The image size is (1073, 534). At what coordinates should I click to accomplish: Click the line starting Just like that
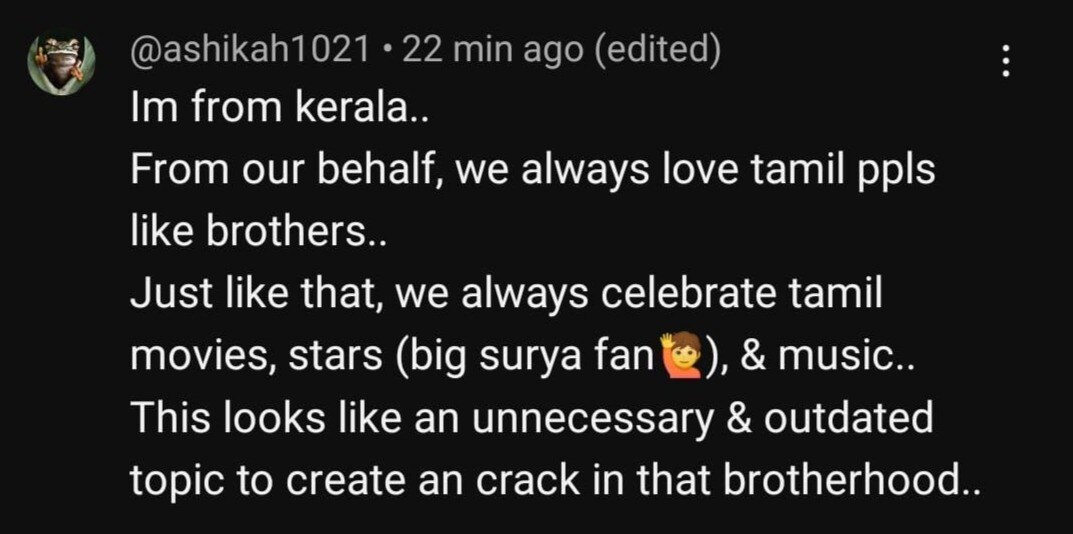[x=506, y=296]
